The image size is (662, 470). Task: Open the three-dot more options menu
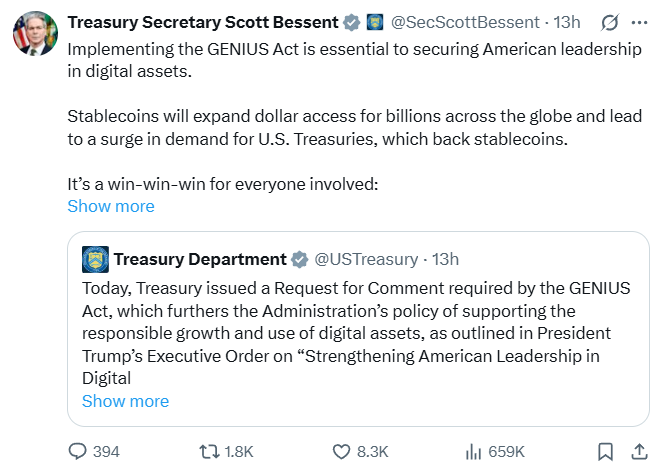[x=639, y=22]
